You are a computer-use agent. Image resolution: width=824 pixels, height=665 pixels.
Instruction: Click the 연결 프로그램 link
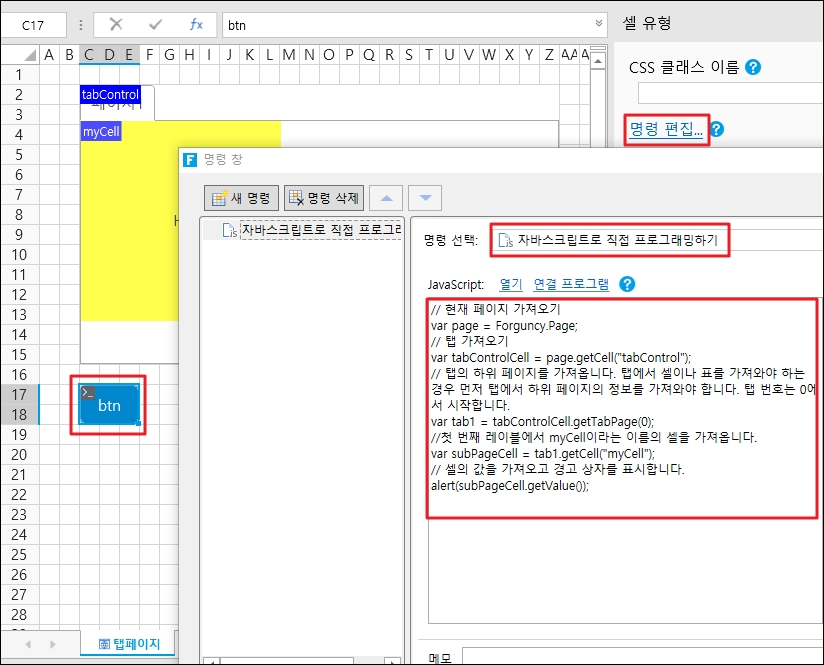click(571, 284)
